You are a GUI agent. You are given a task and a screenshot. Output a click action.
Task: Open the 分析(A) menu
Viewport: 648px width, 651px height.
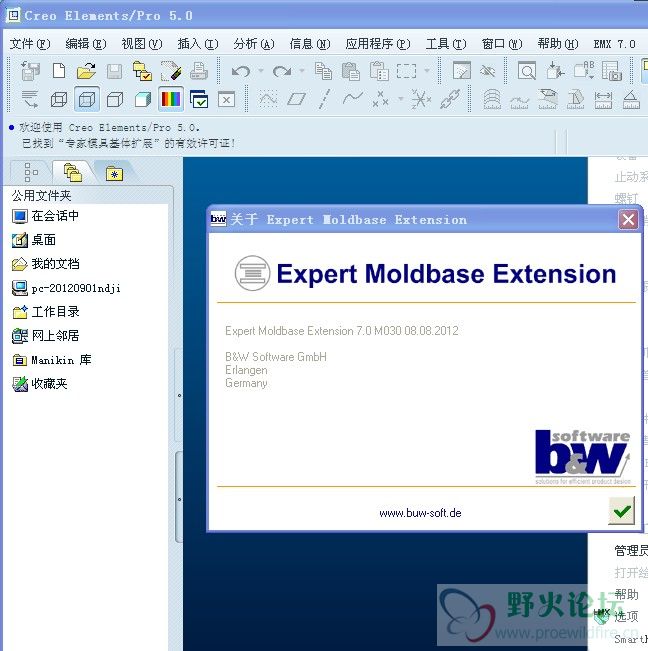tap(254, 44)
